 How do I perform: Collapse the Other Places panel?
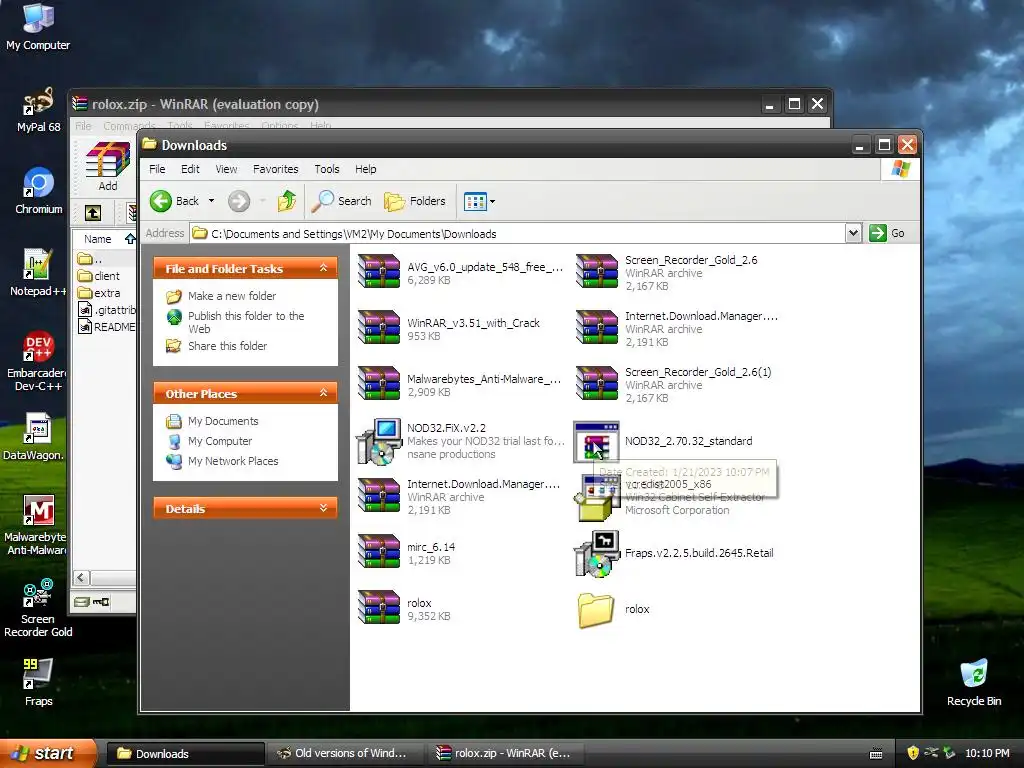tap(323, 392)
